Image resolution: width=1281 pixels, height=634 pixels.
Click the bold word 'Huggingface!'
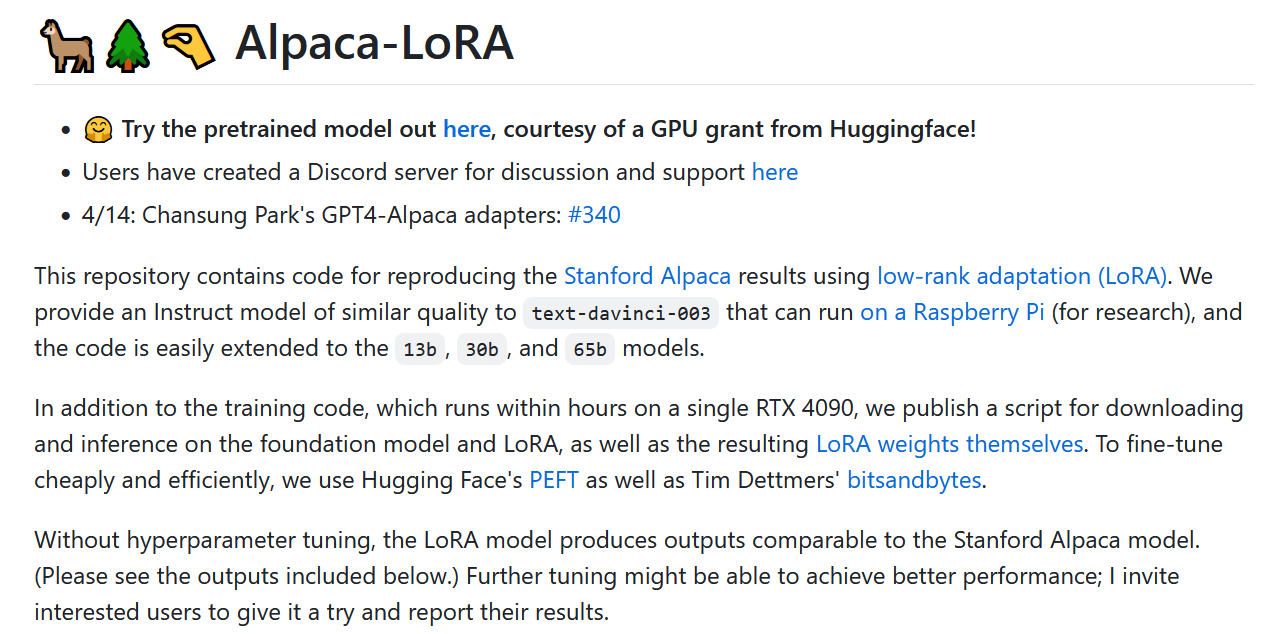[x=904, y=129]
